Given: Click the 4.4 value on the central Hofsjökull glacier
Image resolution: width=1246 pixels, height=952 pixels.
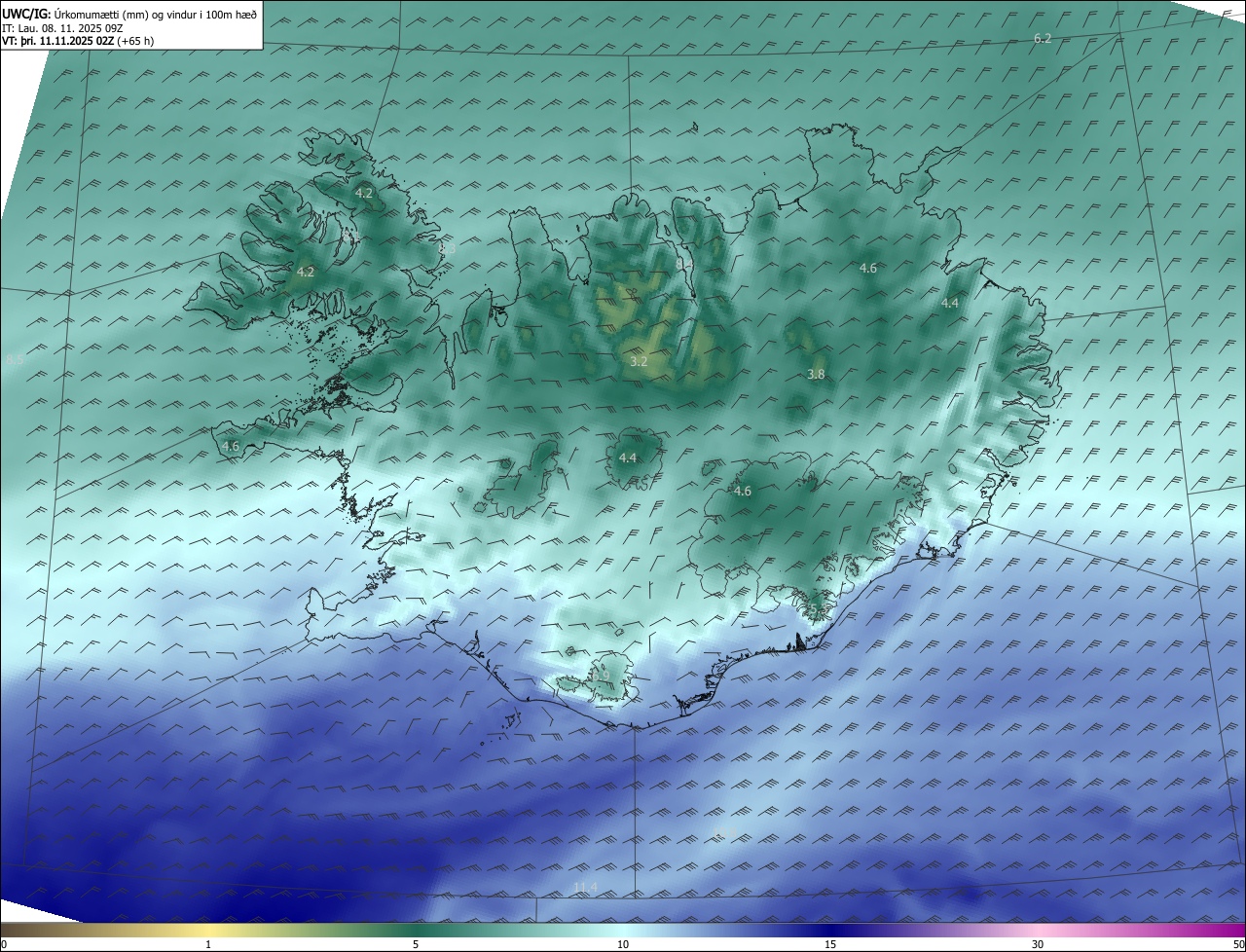Looking at the screenshot, I should tap(628, 458).
